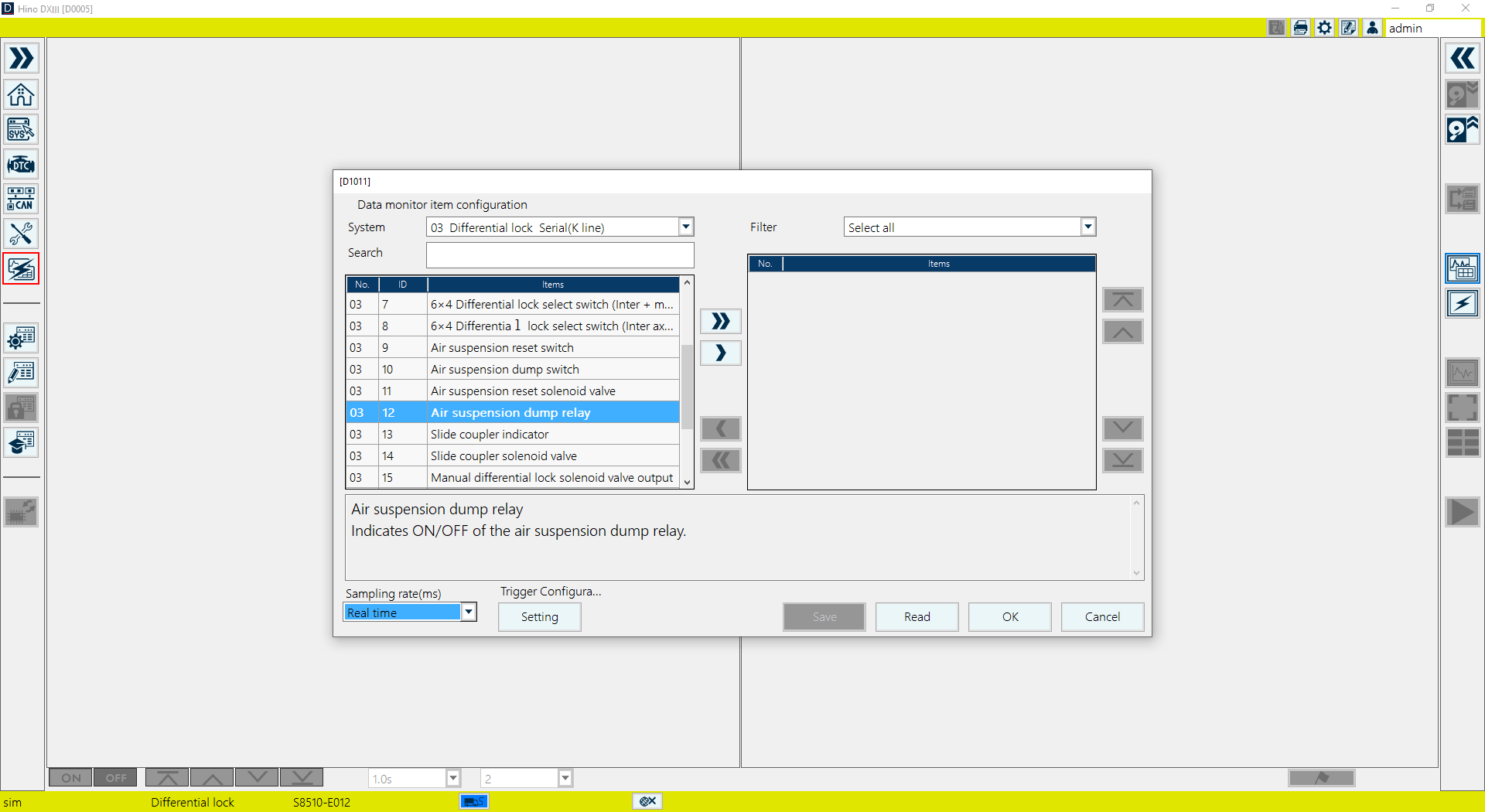
Task: Click into the Search input field
Action: point(559,254)
